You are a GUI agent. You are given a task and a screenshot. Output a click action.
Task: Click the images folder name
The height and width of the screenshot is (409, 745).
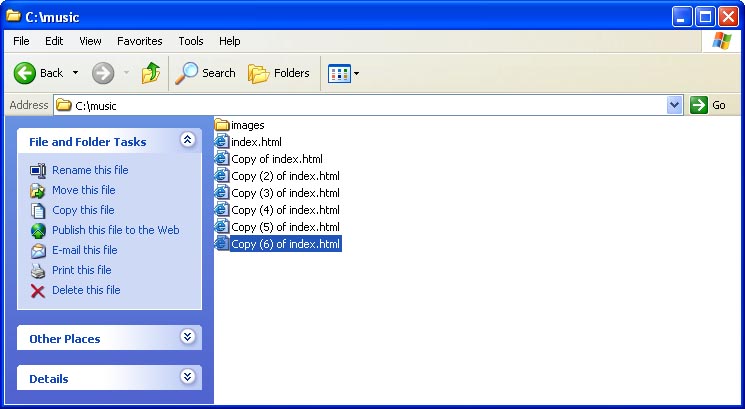248,125
